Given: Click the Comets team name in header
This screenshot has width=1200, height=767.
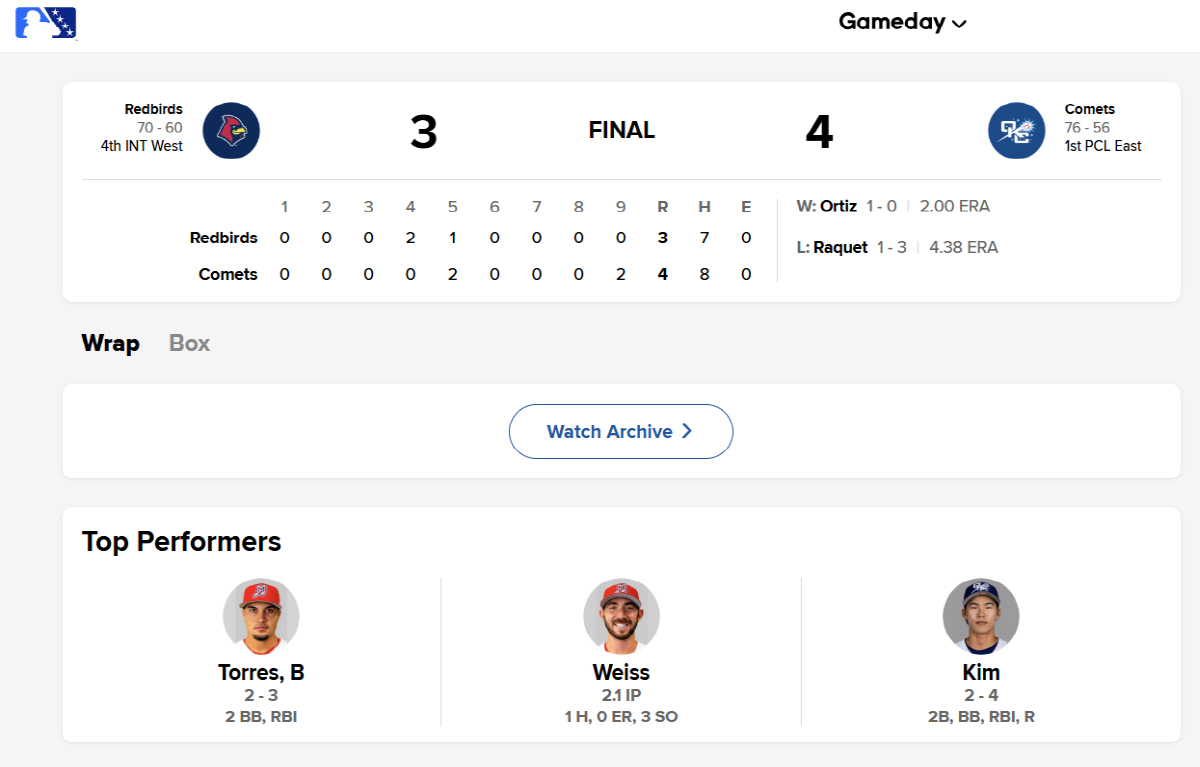Looking at the screenshot, I should click(x=1090, y=109).
